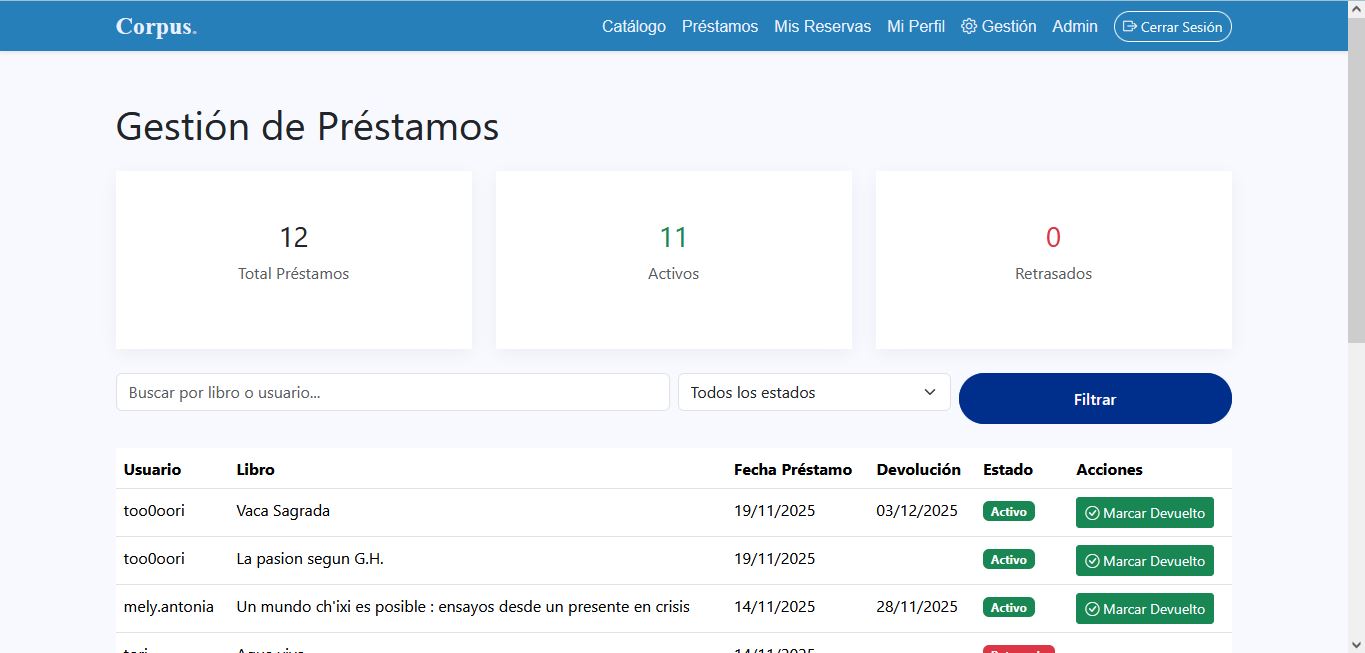Click the logout icon in Cerrar Sesión button
The width and height of the screenshot is (1365, 653).
coord(1130,27)
